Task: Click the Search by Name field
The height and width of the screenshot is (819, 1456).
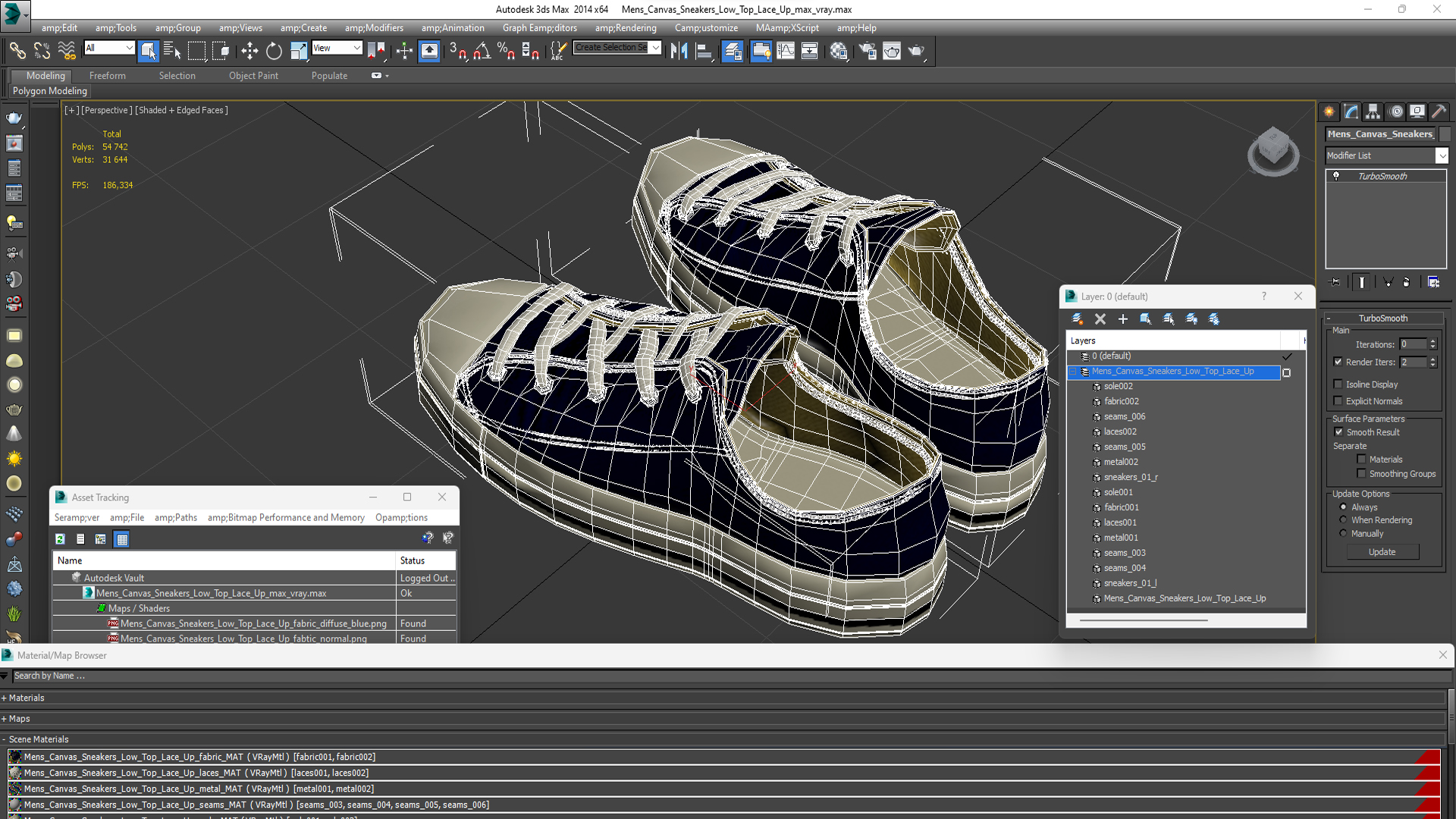Action: [x=728, y=676]
